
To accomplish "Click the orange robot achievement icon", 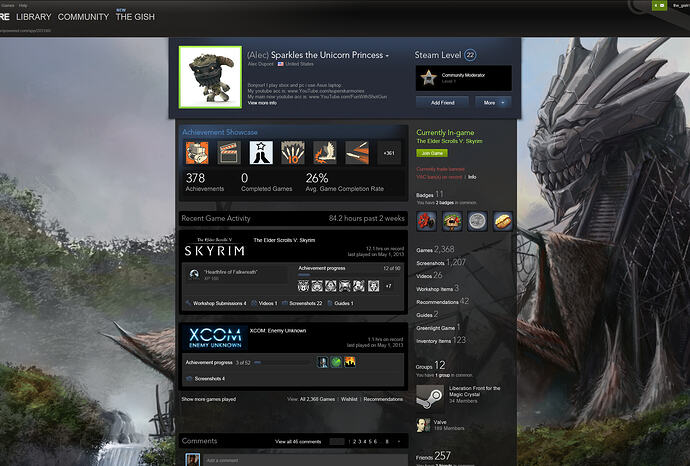I will click(x=197, y=153).
